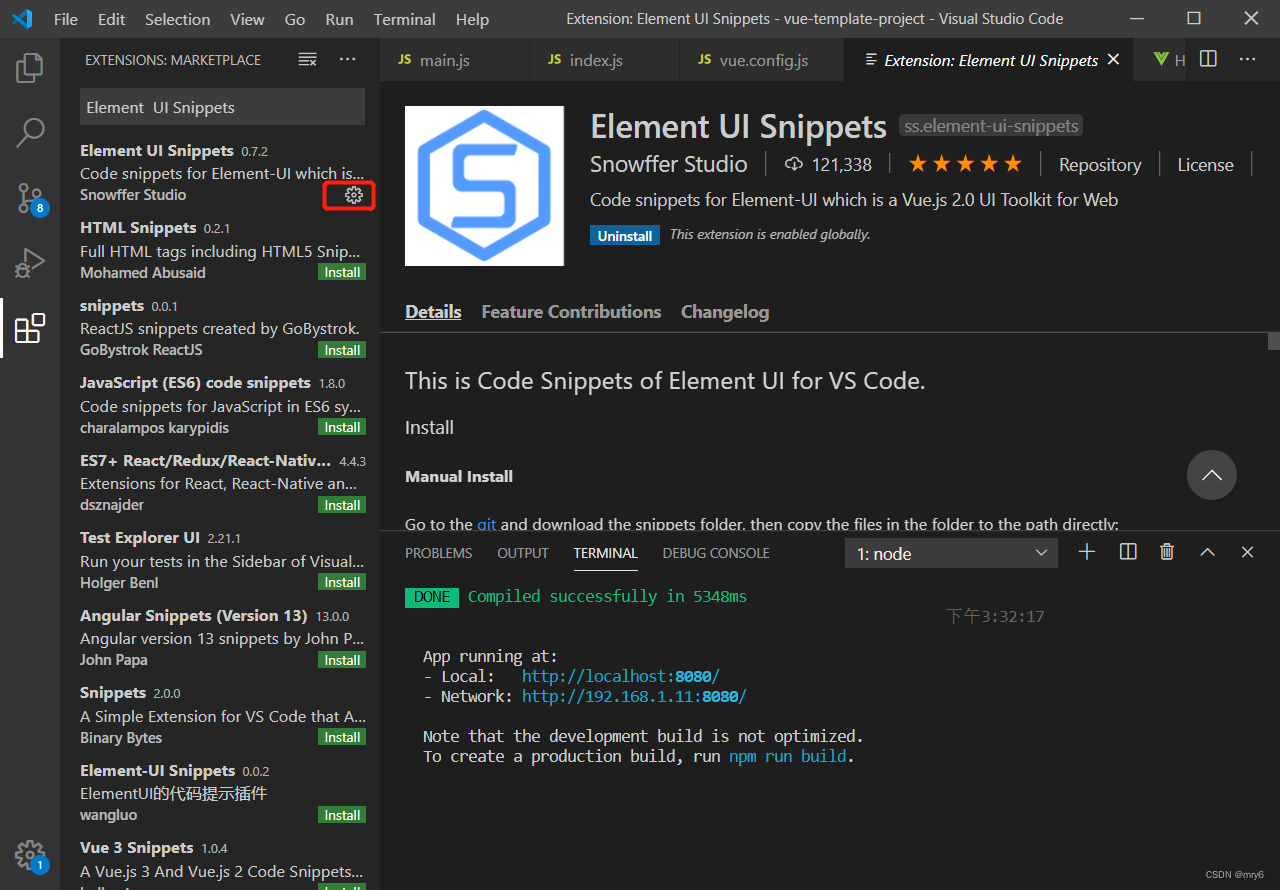Click the VS Code logo in title bar
This screenshot has height=890, width=1280.
tap(22, 19)
